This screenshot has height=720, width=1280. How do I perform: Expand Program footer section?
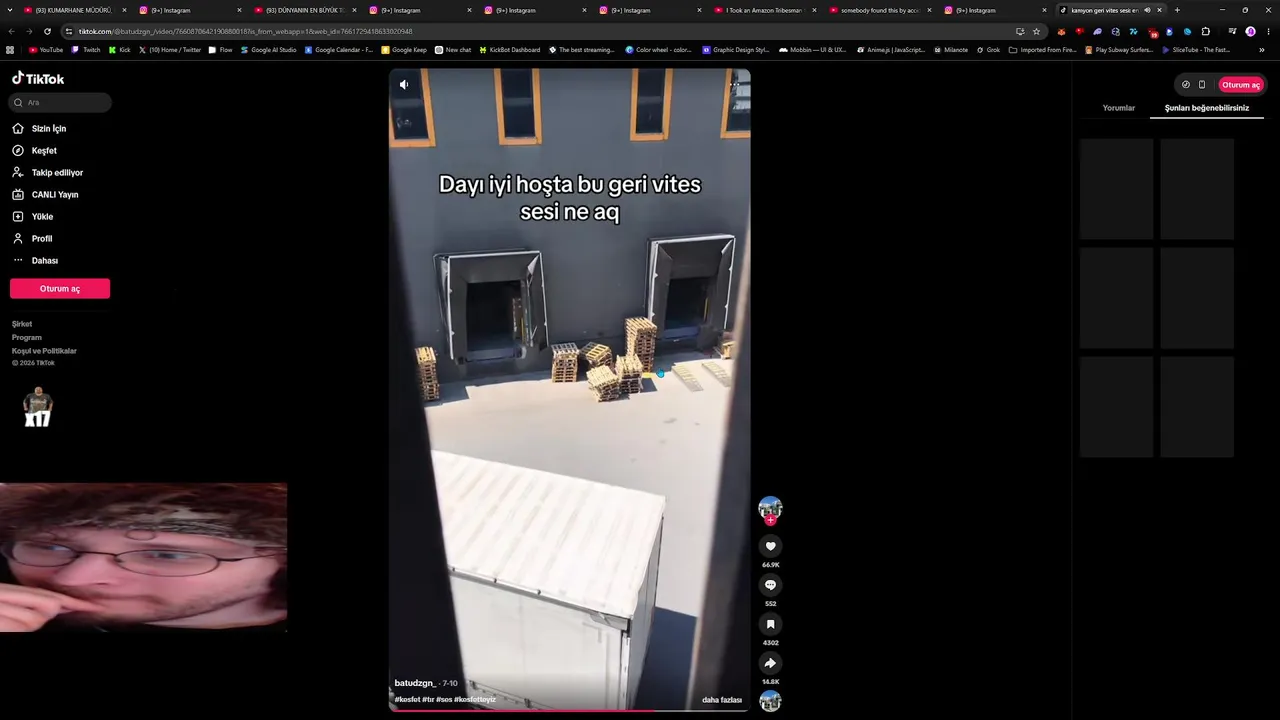coord(27,338)
